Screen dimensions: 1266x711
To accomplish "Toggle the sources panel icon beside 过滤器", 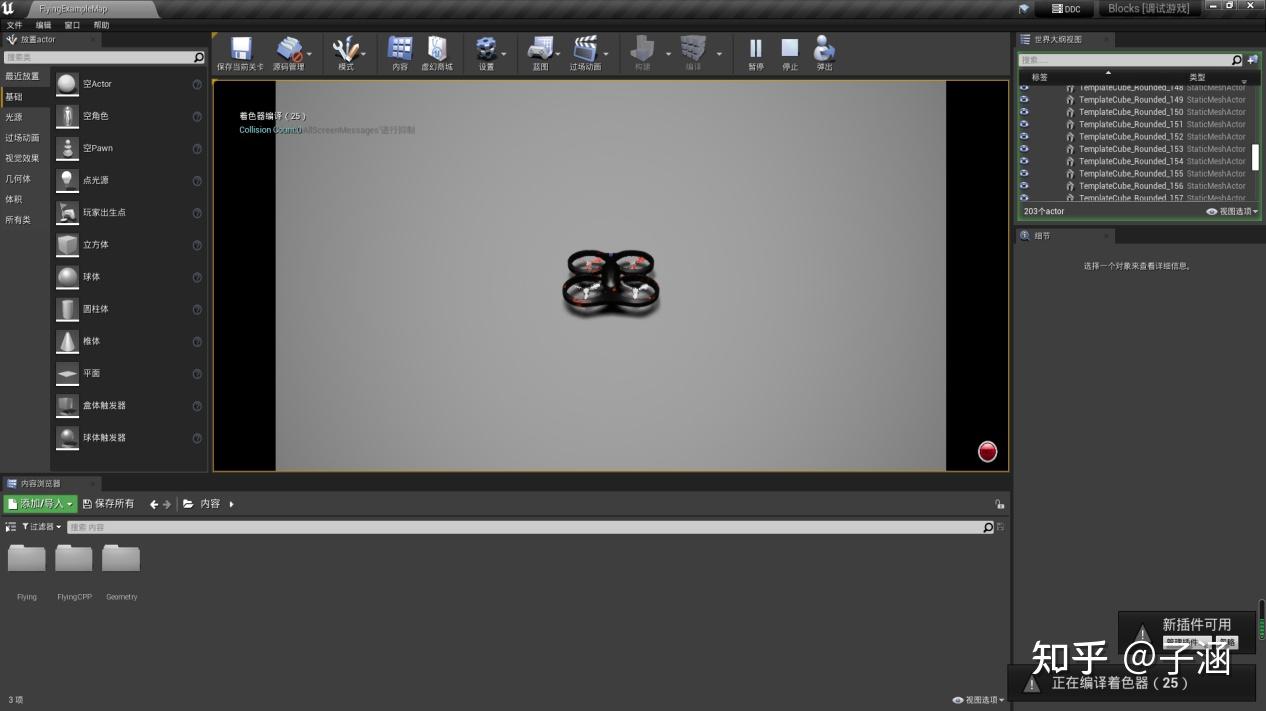I will 11,527.
